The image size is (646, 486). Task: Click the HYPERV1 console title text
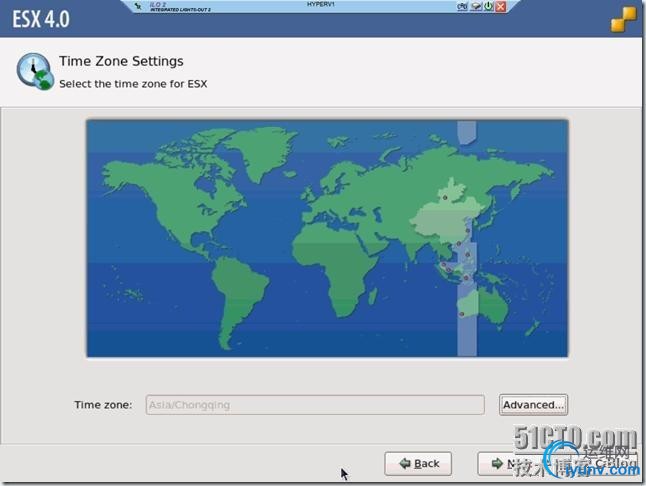[321, 4]
